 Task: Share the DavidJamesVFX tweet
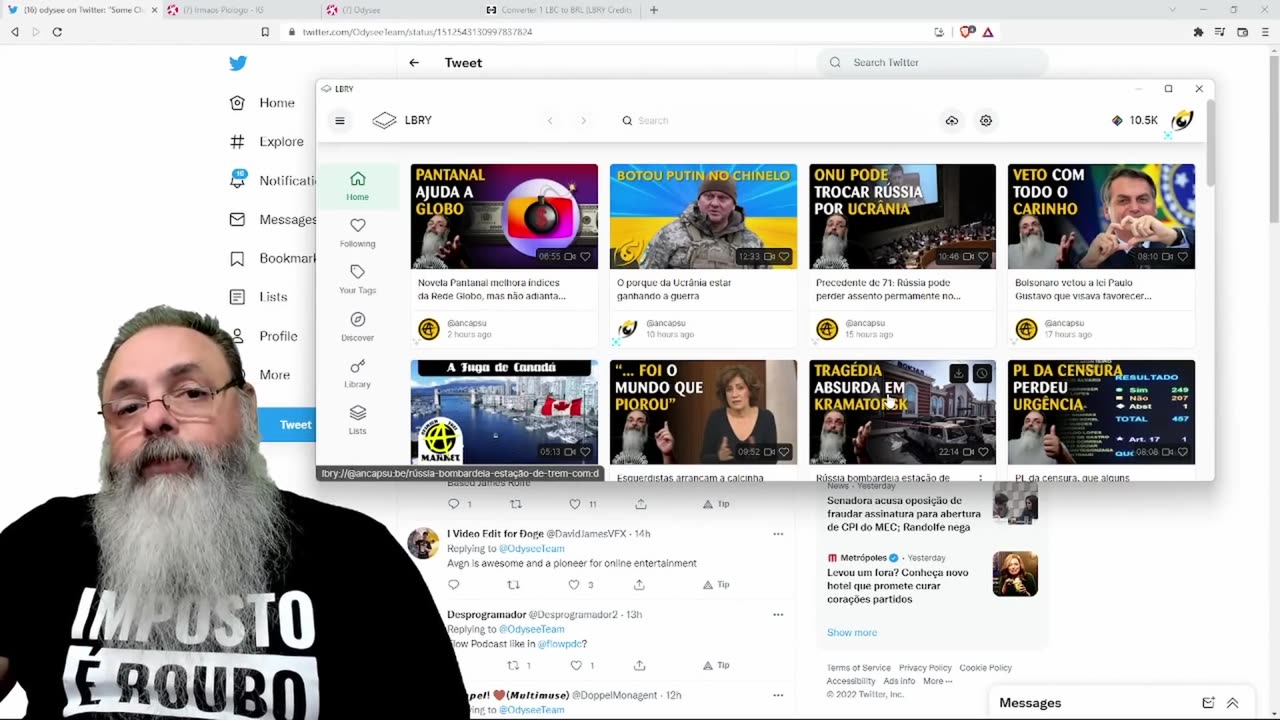click(x=639, y=585)
